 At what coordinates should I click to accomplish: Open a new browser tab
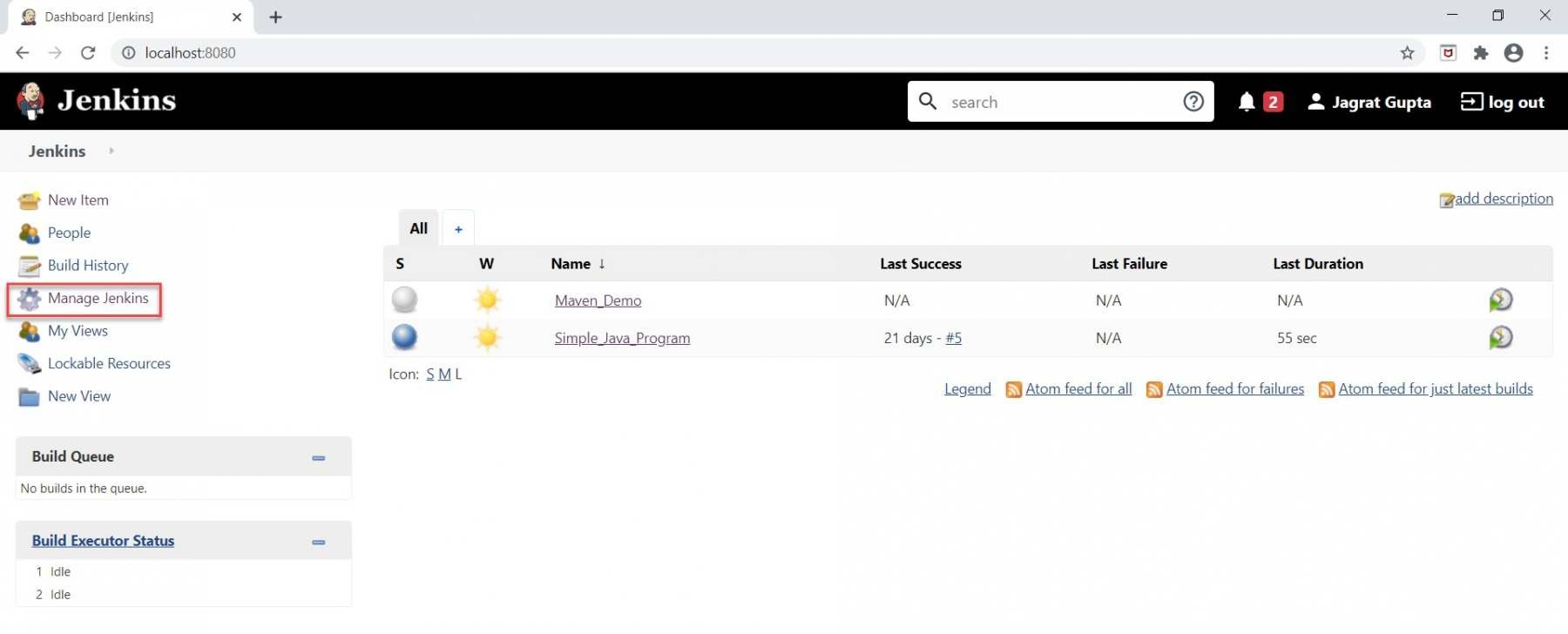(275, 17)
